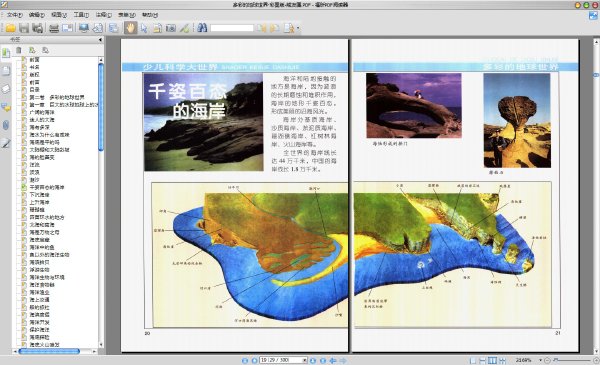The height and width of the screenshot is (365, 600).
Task: Open the Attachments paperclip panel
Action: (6, 125)
